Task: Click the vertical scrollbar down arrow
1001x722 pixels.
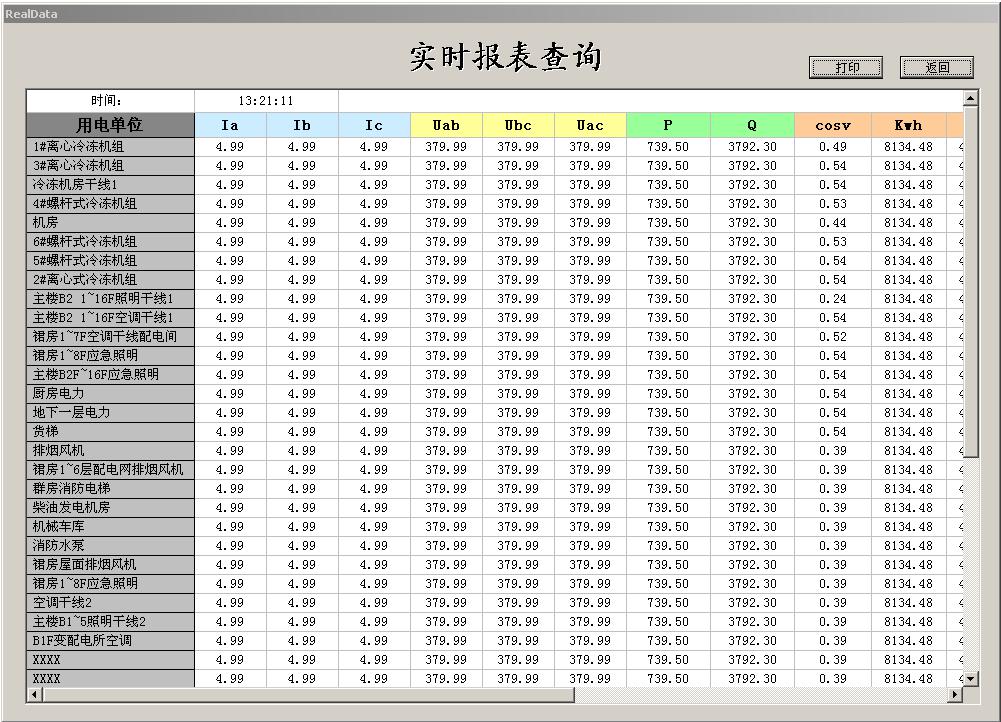Action: tap(970, 679)
